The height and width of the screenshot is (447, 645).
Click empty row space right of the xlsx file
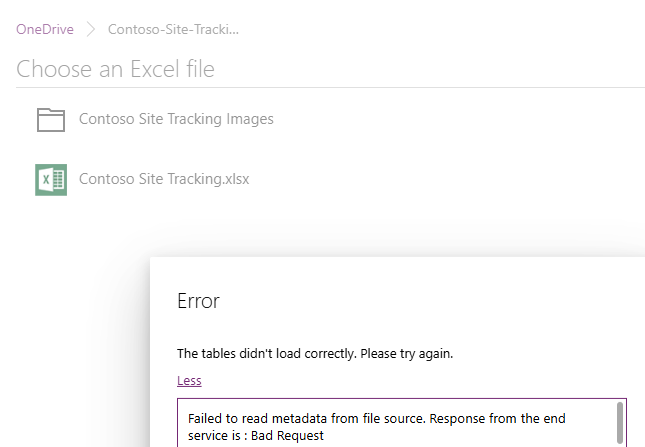(x=450, y=180)
